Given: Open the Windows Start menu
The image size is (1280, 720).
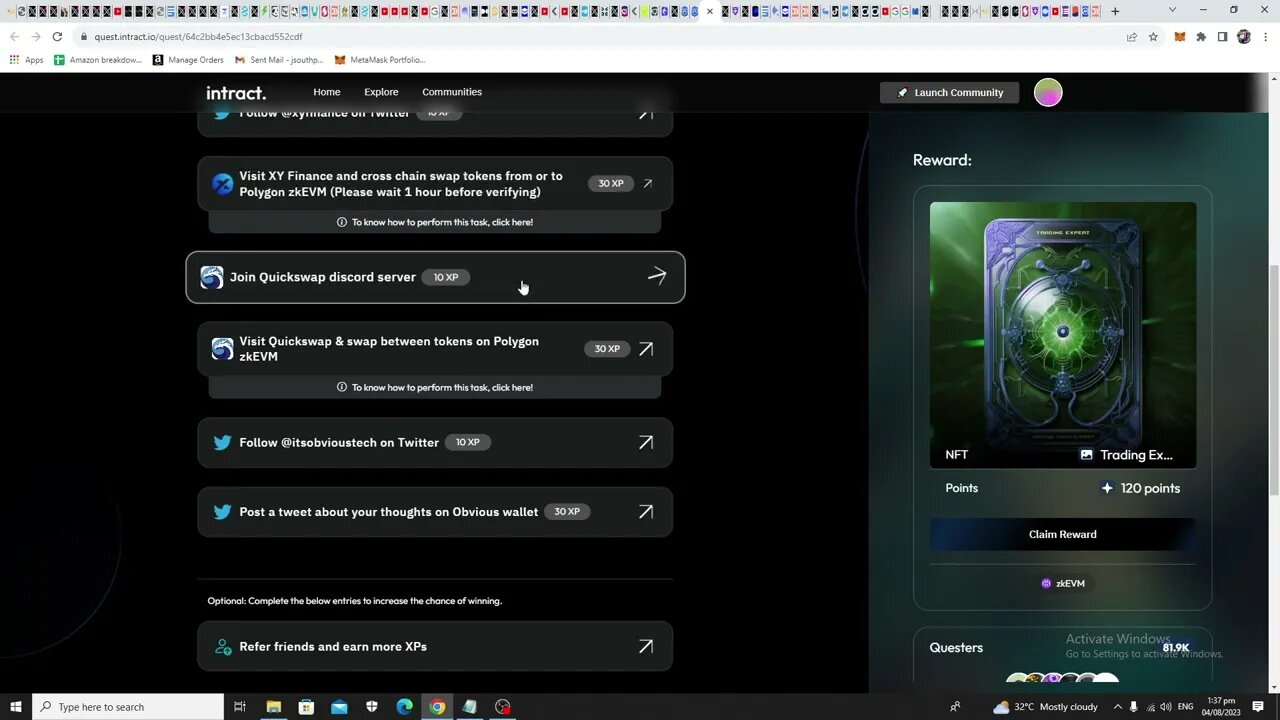Looking at the screenshot, I should pyautogui.click(x=16, y=707).
